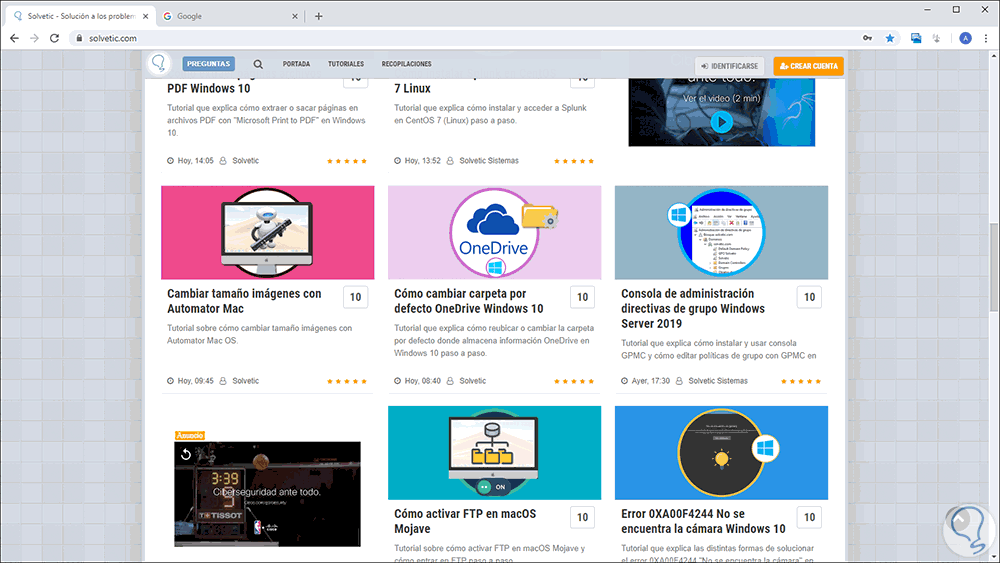The height and width of the screenshot is (563, 1000).
Task: Open the Chrome three-dot menu
Action: (986, 38)
